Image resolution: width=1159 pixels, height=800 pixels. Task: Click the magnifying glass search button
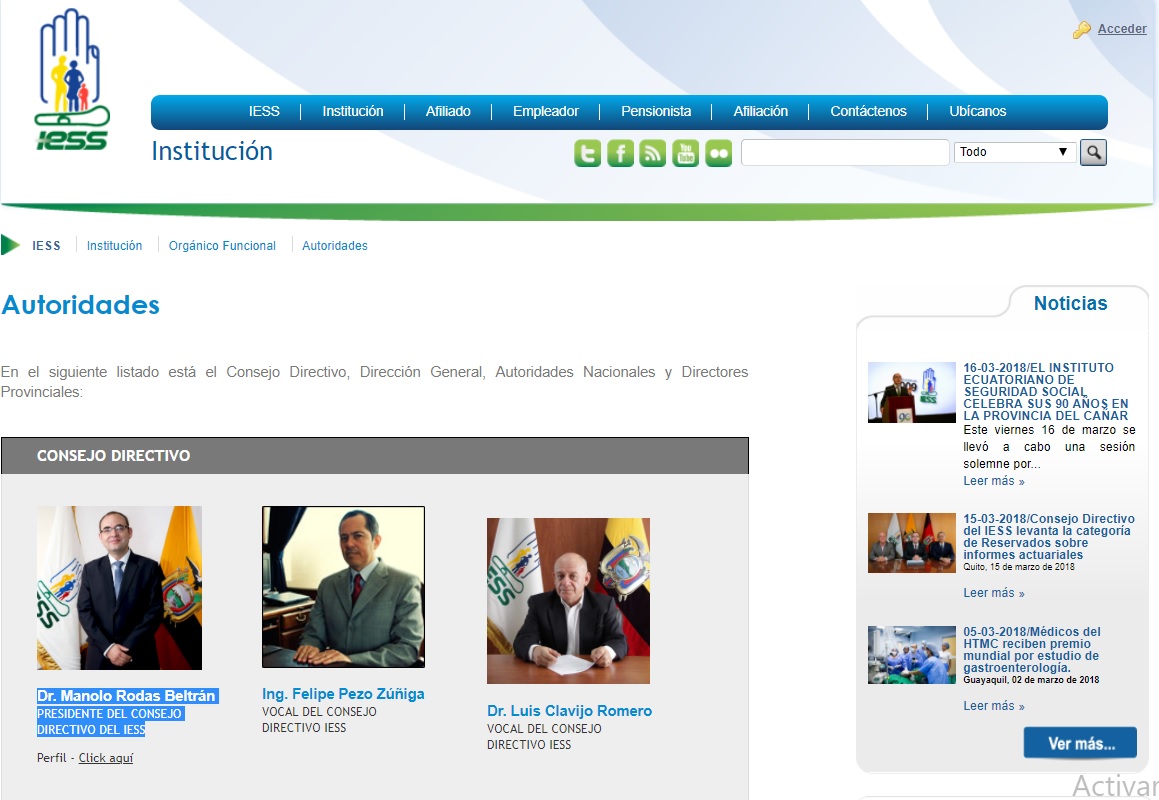click(1093, 152)
